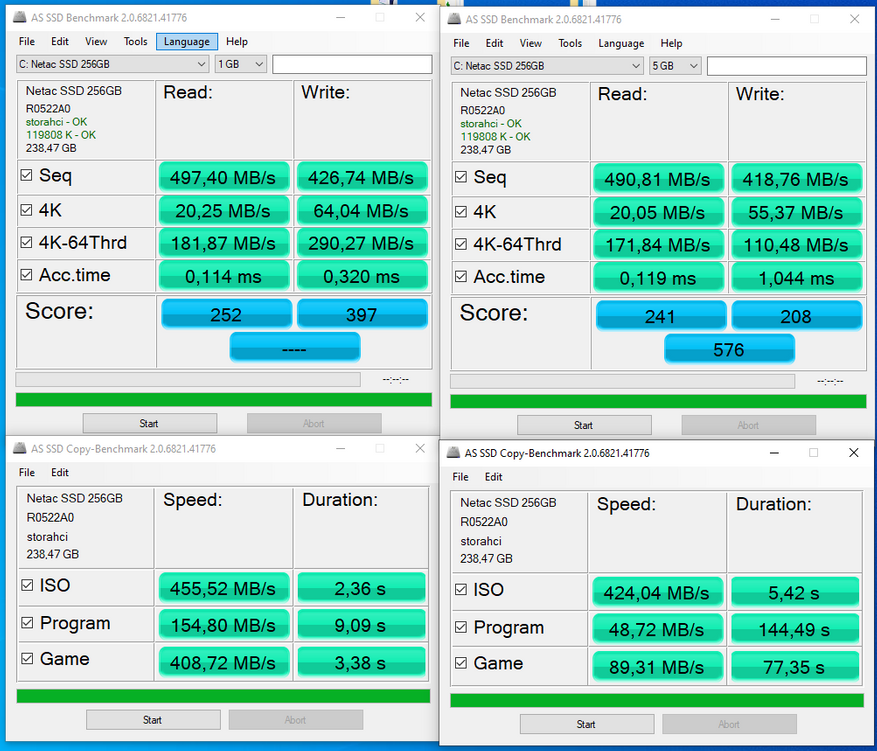877x751 pixels.
Task: Click the app icon of the 5 GB benchmark window
Action: coord(455,19)
